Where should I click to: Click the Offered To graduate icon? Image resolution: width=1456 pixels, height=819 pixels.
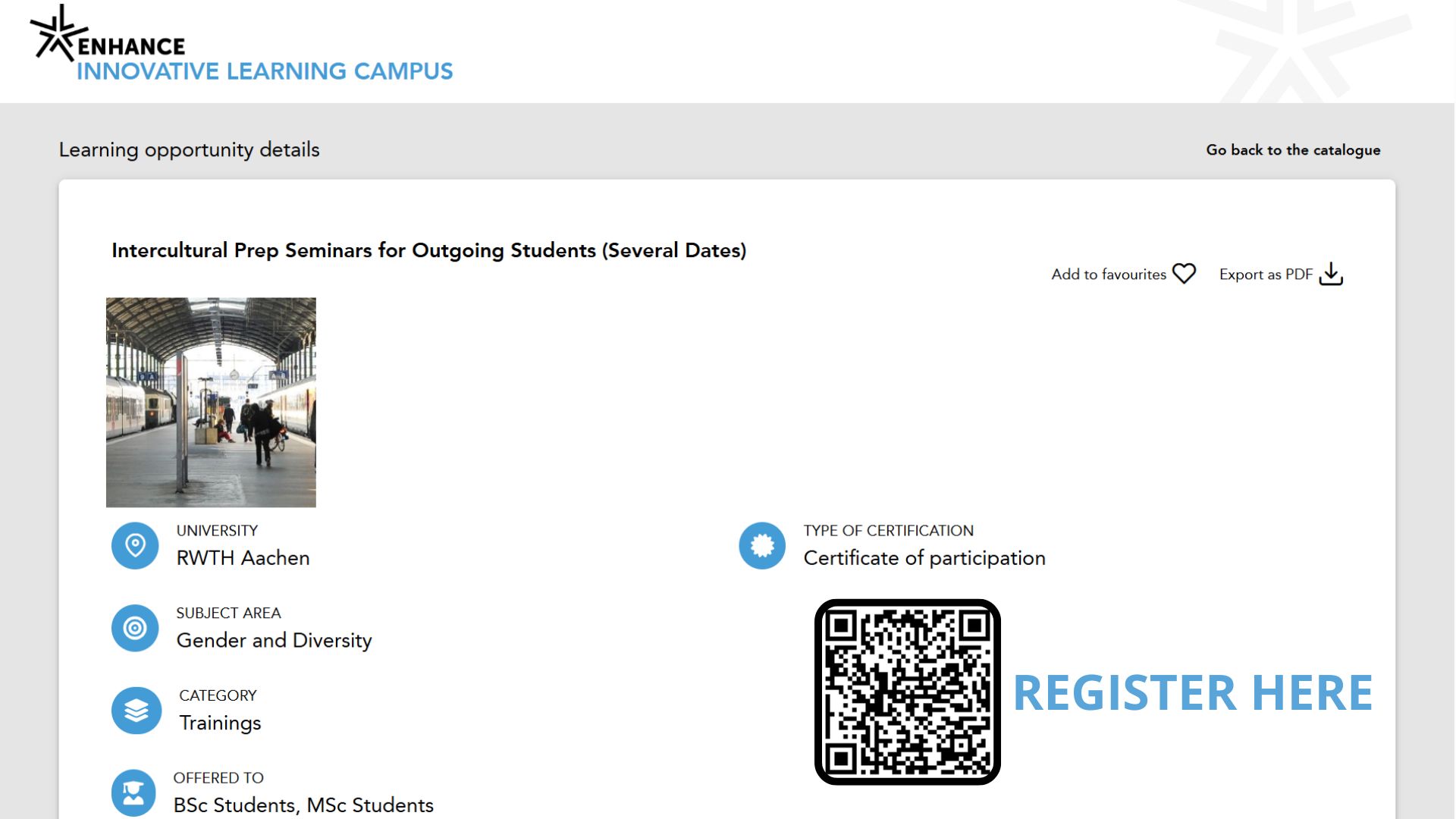[133, 793]
